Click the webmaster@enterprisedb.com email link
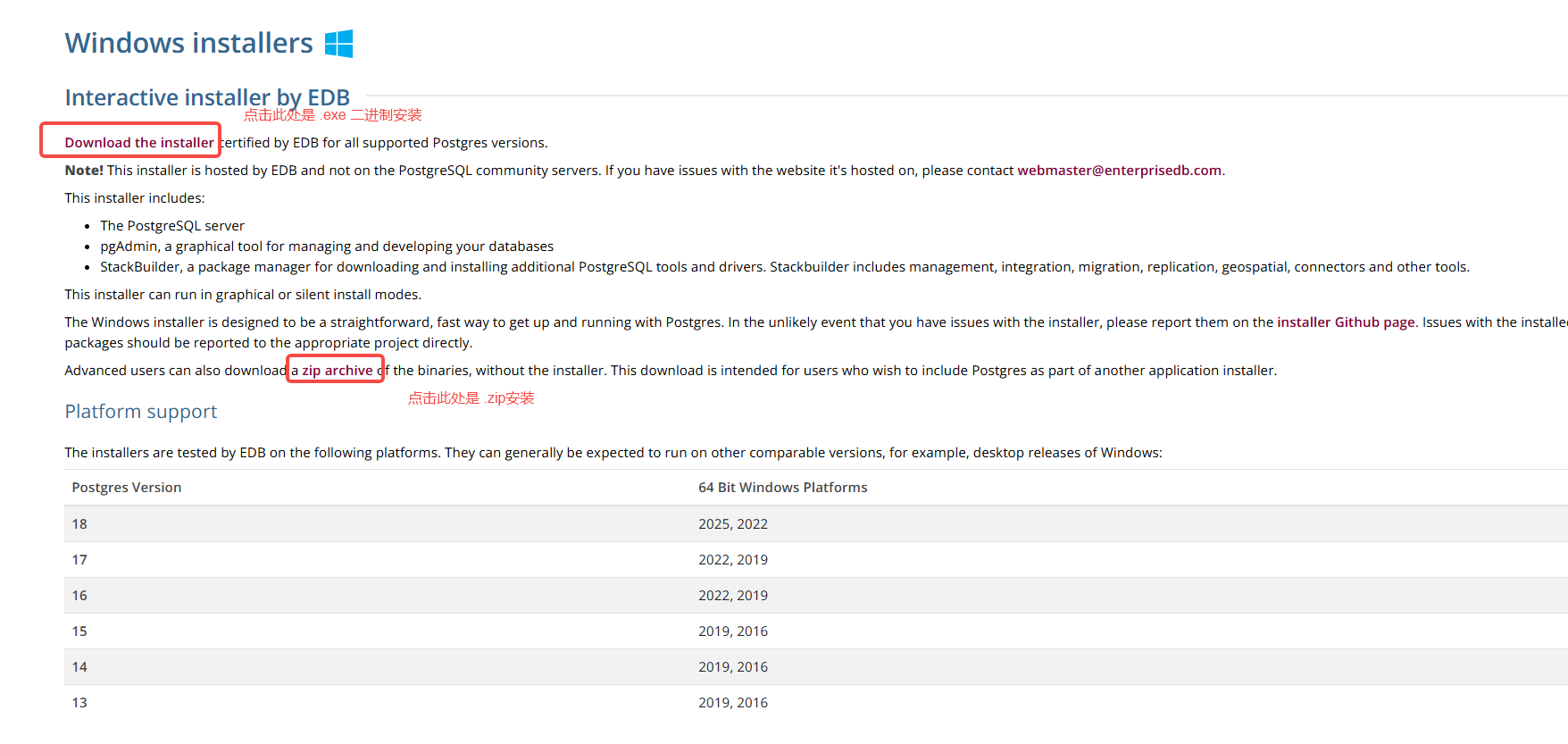1568x744 pixels. 1119,171
